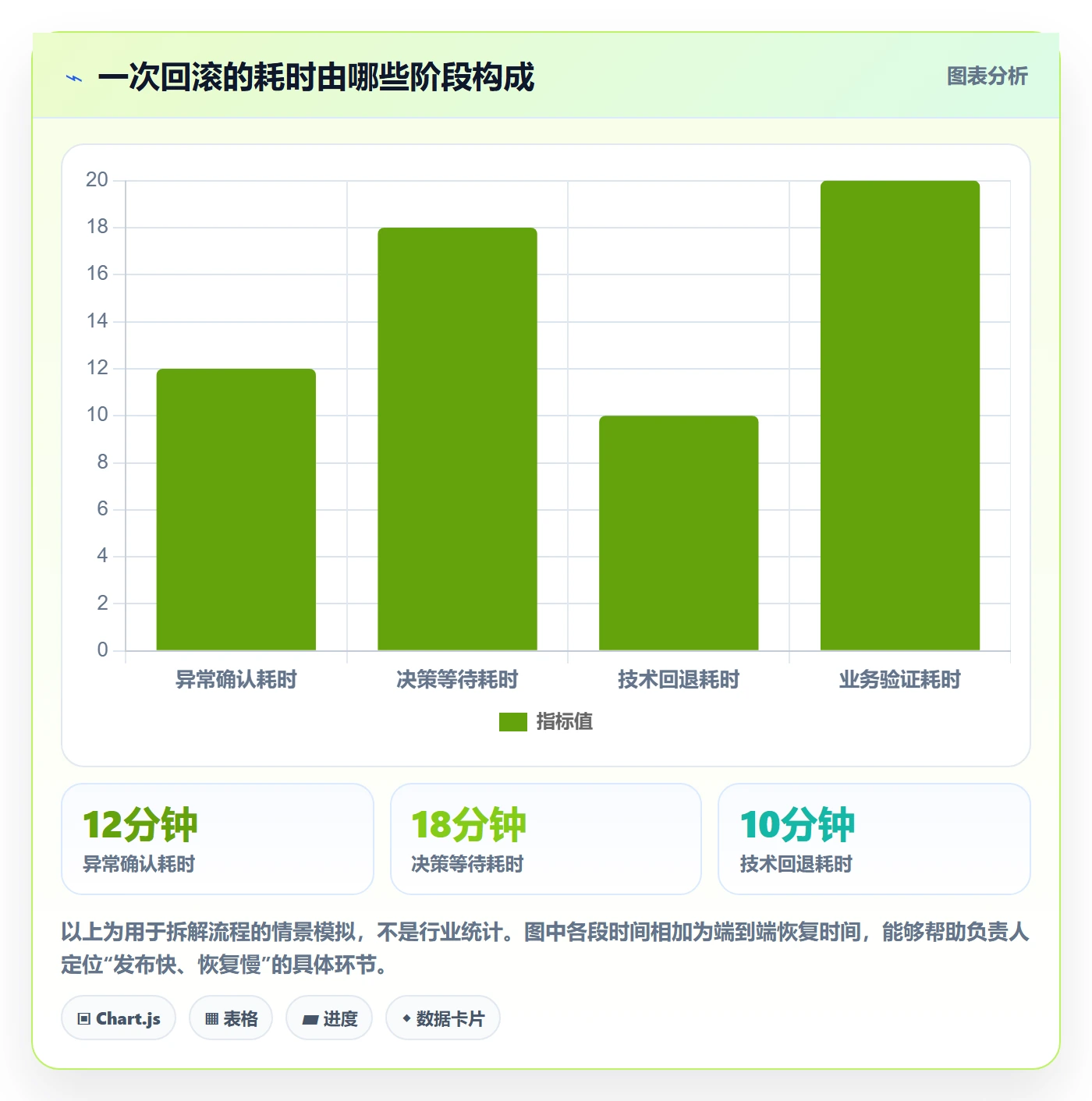1092x1101 pixels.
Task: Click the 10分钟 value text
Action: pyautogui.click(x=797, y=825)
